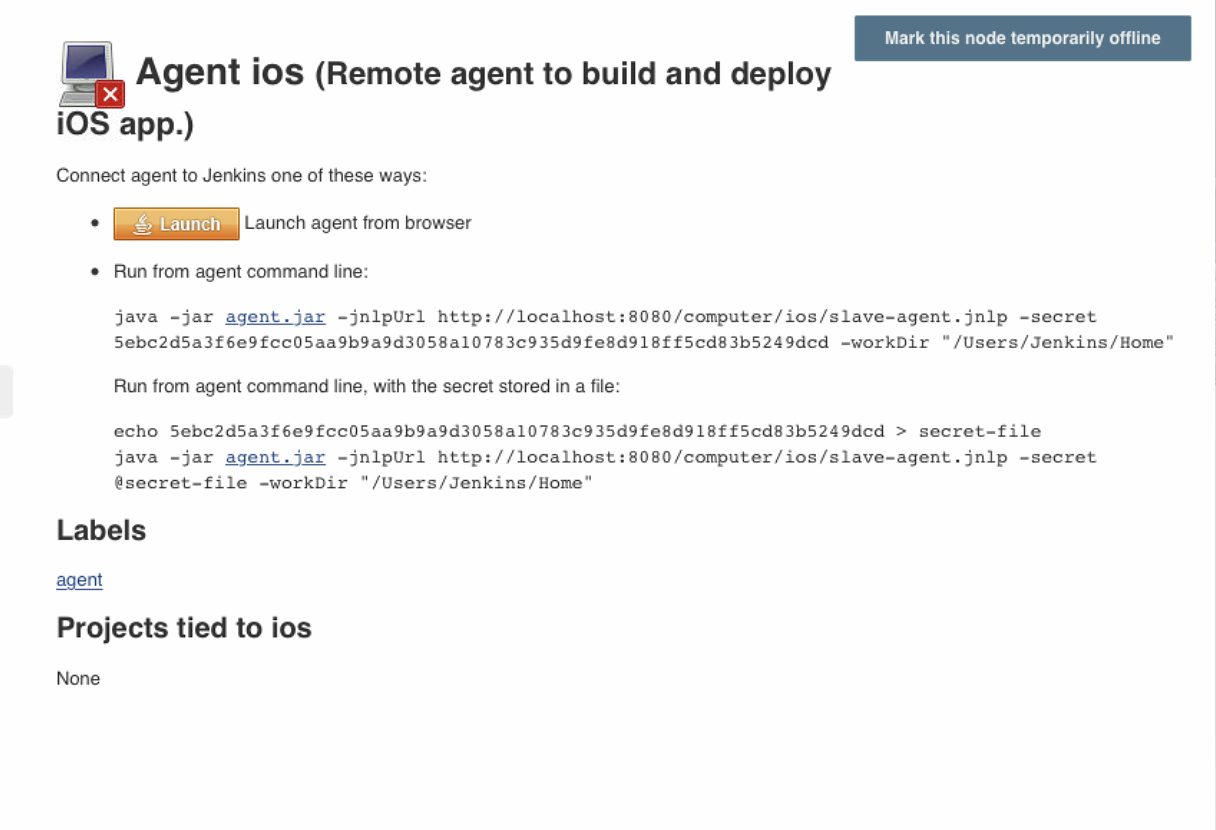This screenshot has width=1216, height=830.
Task: Expand the collapsed side panel handle
Action: 6,391
